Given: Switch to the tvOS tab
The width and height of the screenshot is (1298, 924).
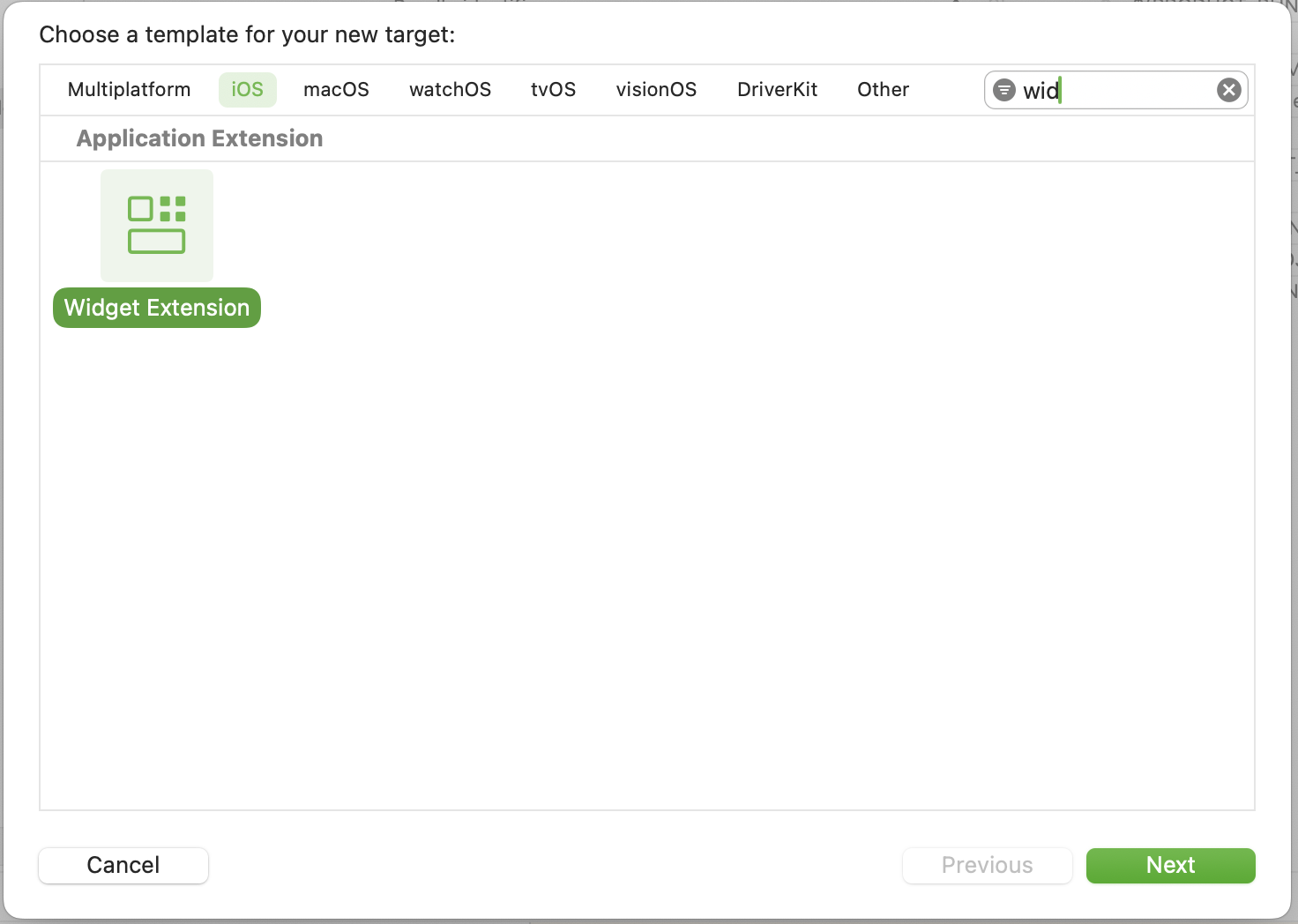Looking at the screenshot, I should [x=553, y=90].
